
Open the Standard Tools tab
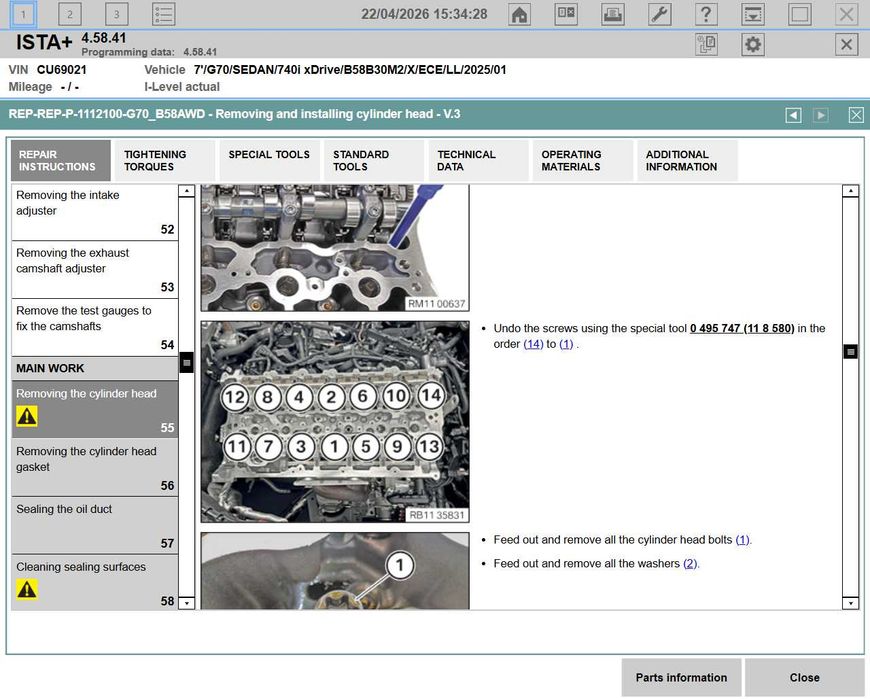(373, 160)
